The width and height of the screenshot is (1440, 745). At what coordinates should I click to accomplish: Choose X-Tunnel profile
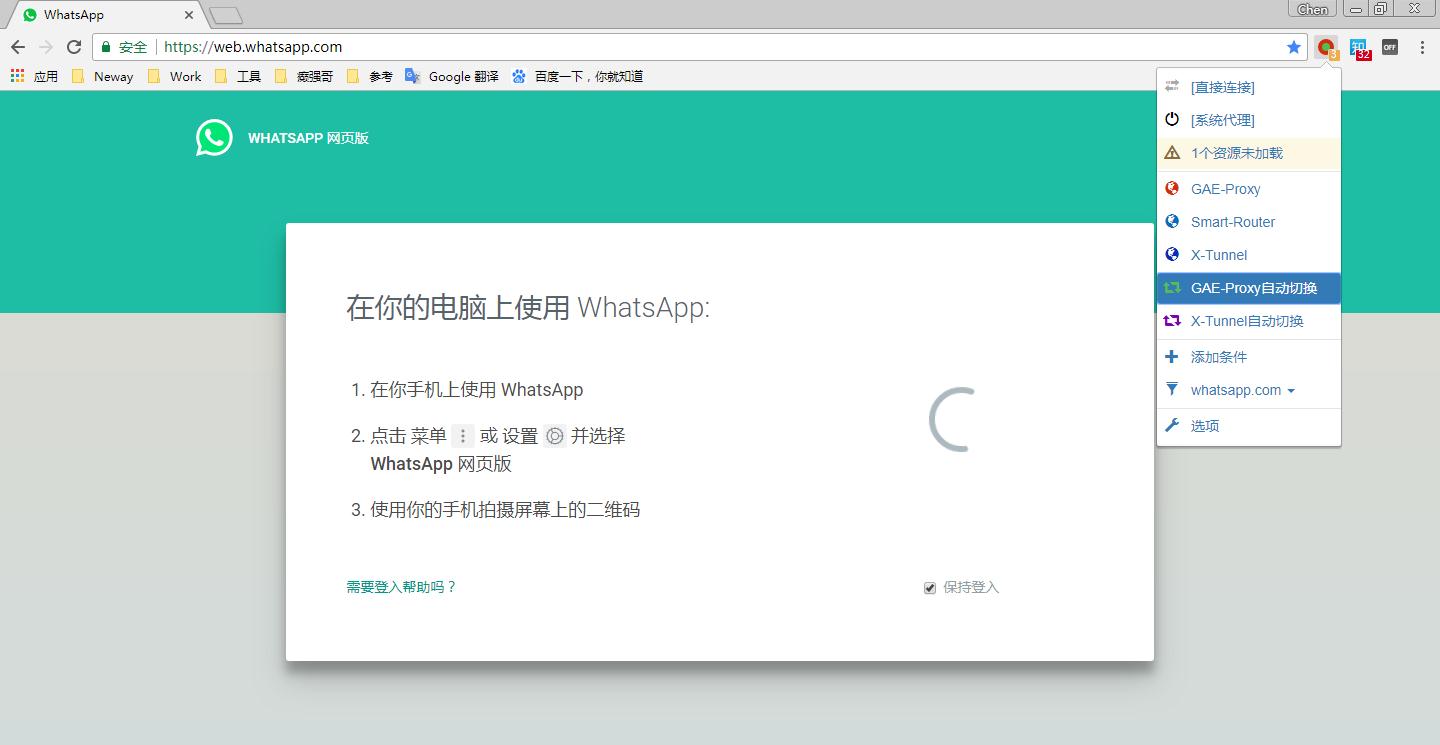(x=1248, y=255)
